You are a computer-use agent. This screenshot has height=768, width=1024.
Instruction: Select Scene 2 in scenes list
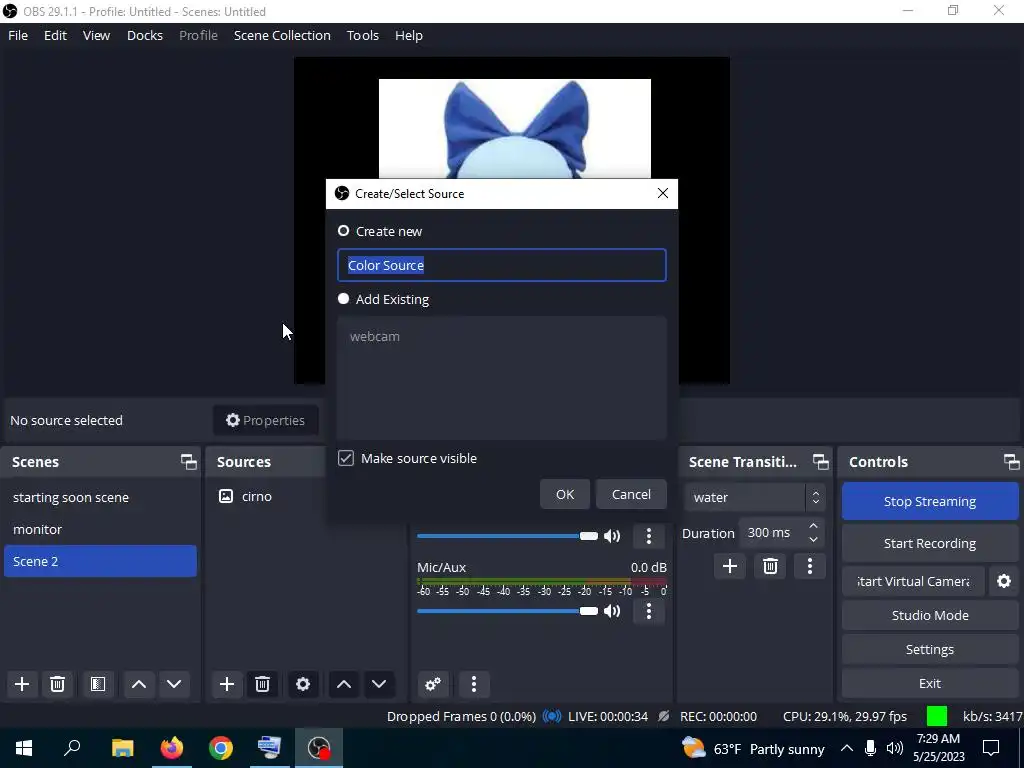pyautogui.click(x=100, y=561)
